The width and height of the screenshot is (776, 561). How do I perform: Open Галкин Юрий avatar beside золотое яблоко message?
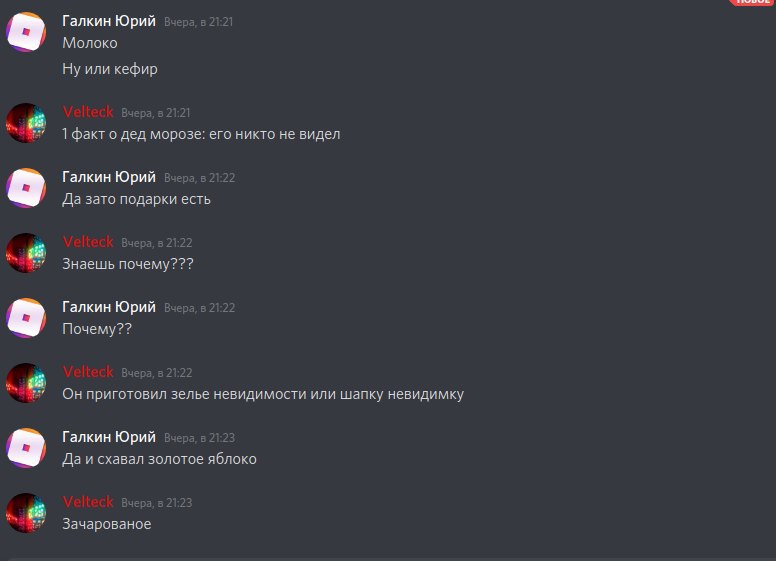click(x=26, y=448)
